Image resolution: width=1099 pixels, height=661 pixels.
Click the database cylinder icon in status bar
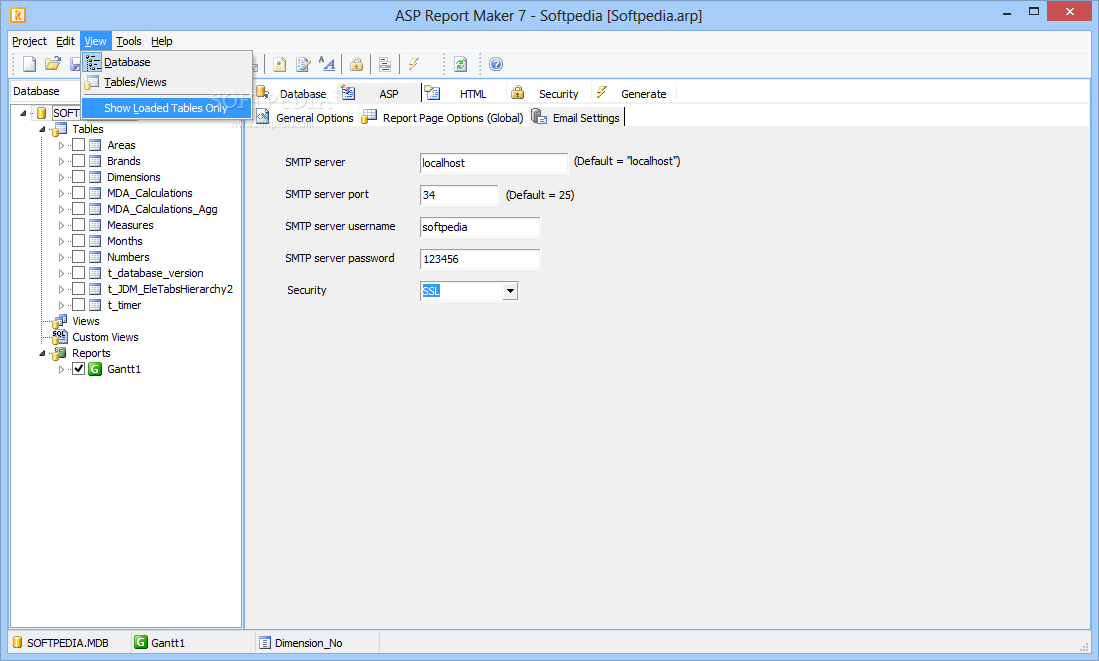tap(18, 643)
